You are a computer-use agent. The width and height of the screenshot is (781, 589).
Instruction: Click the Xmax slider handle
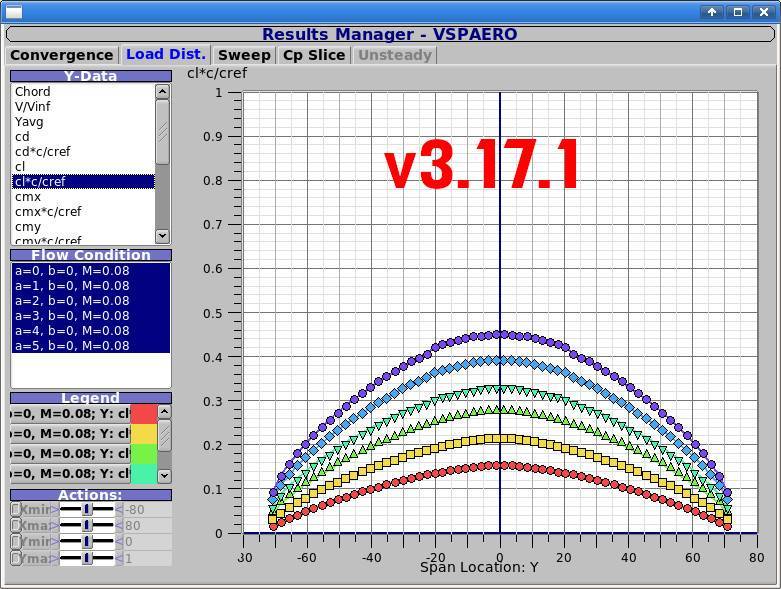click(x=87, y=525)
